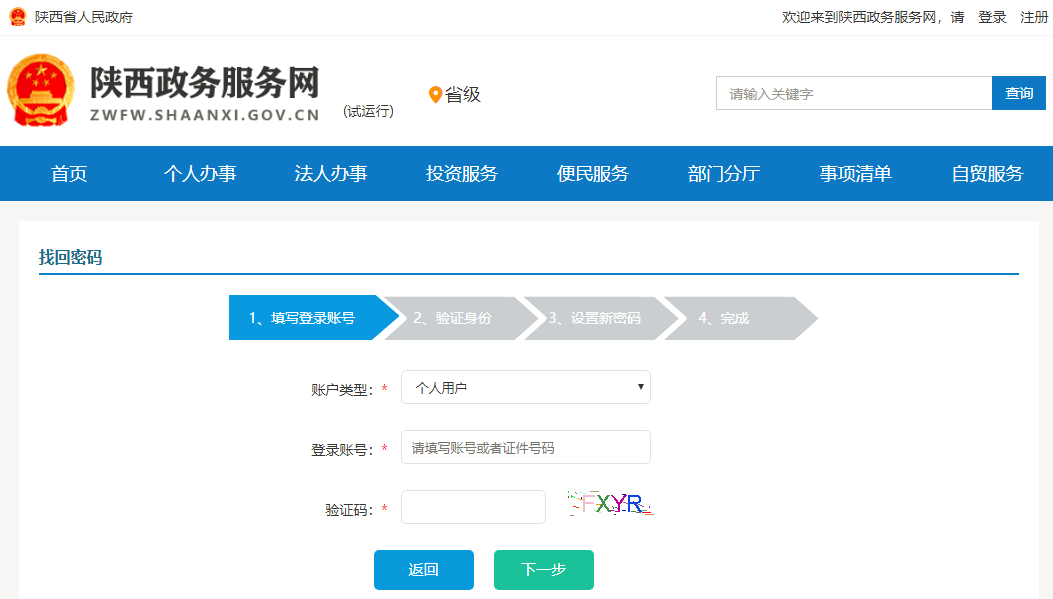Click the small emblem icon at top-left
Screen dimensions: 1053x599
(x=16, y=17)
